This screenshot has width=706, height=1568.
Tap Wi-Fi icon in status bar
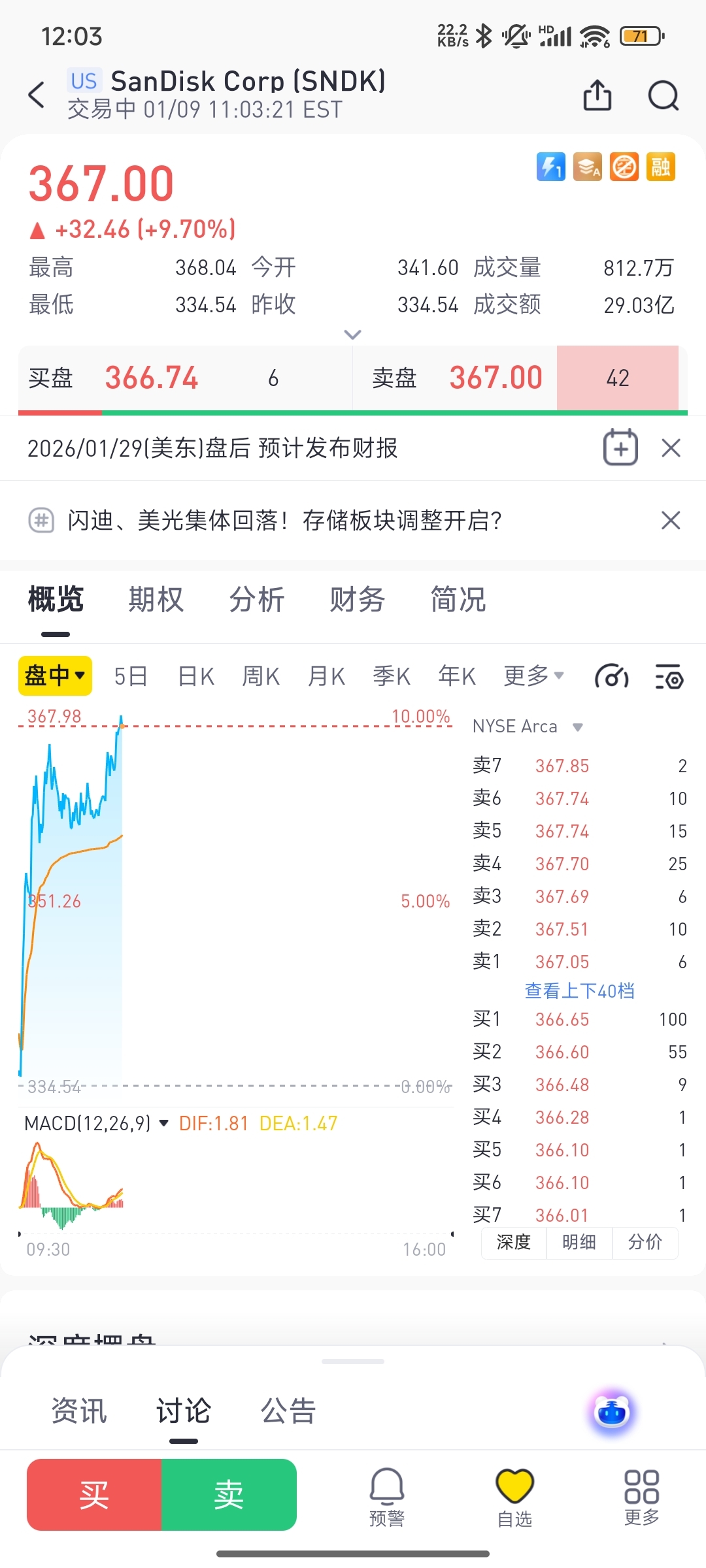click(595, 36)
